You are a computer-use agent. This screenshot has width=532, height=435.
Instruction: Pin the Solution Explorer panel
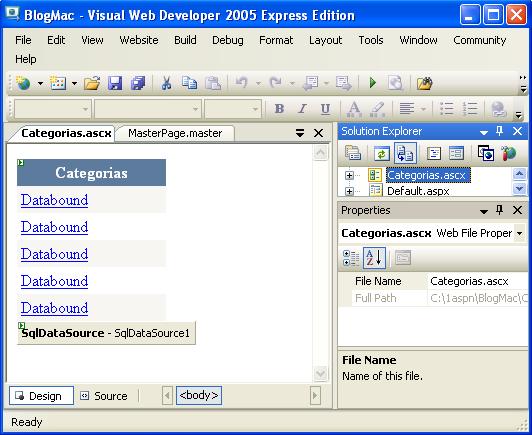click(x=499, y=131)
